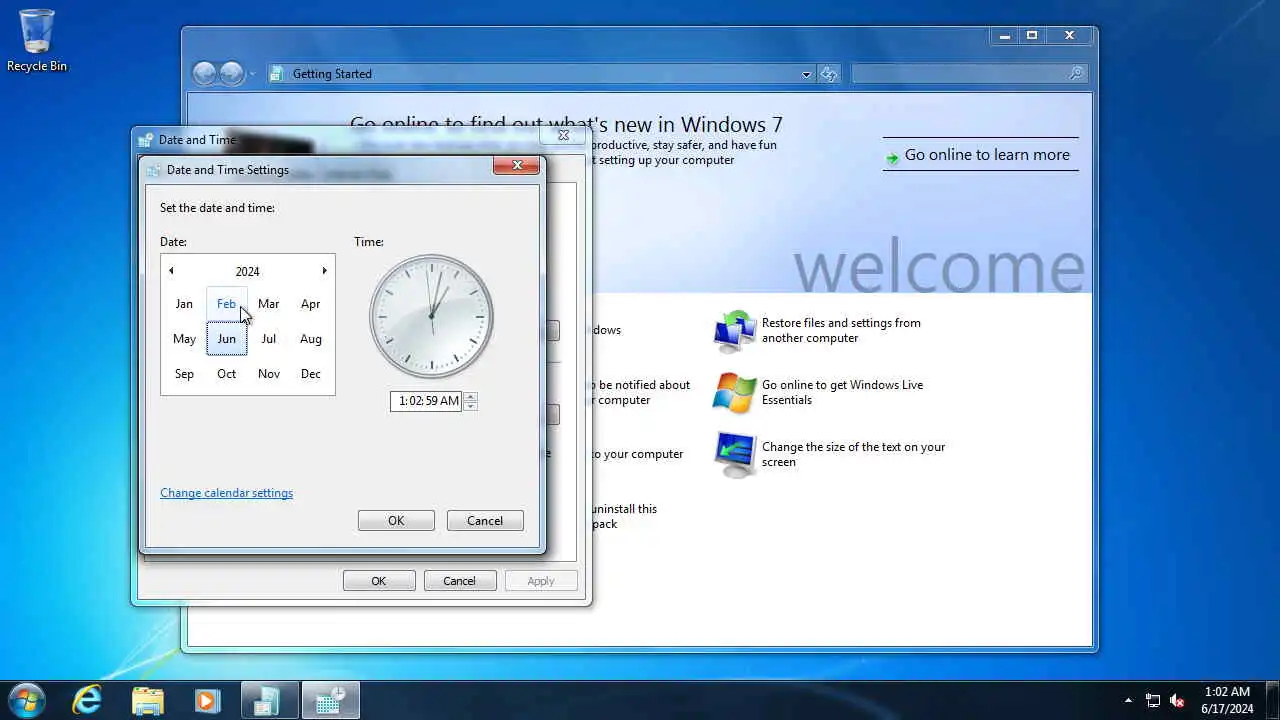Image resolution: width=1280 pixels, height=720 pixels.
Task: Click Restore files and settings icon
Action: point(734,331)
